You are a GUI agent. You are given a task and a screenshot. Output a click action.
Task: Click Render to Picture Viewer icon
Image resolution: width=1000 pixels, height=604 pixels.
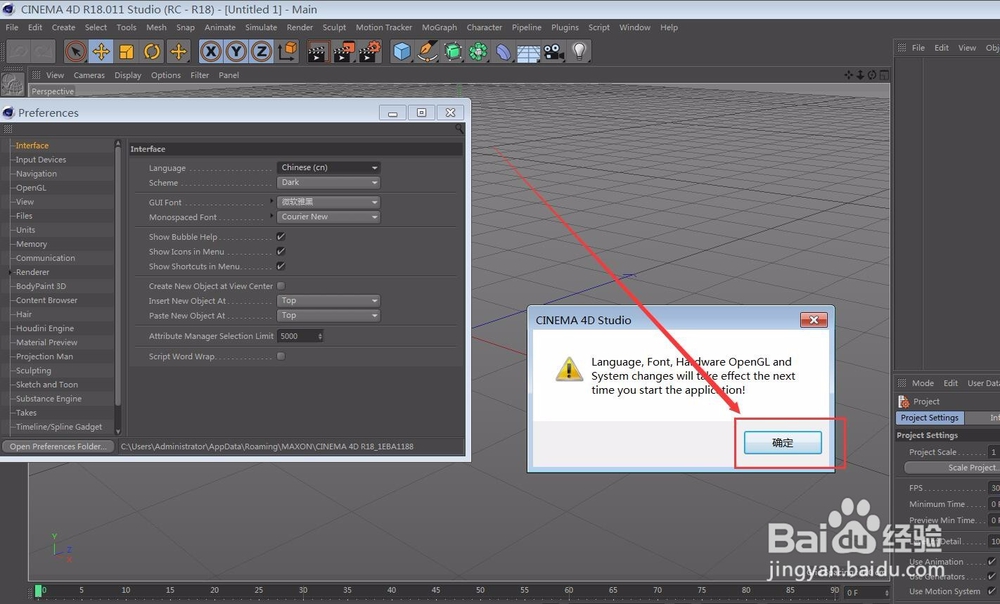click(x=344, y=52)
